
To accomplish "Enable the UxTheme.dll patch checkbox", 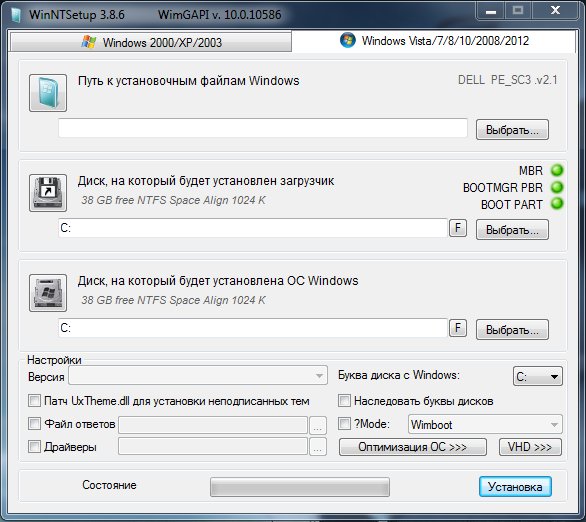I will pos(34,401).
